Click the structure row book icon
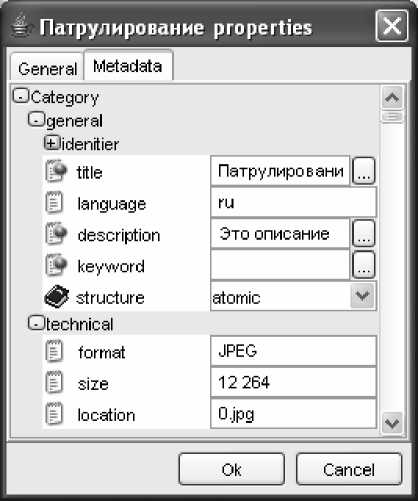Viewport: 418px width, 501px height. point(56,296)
